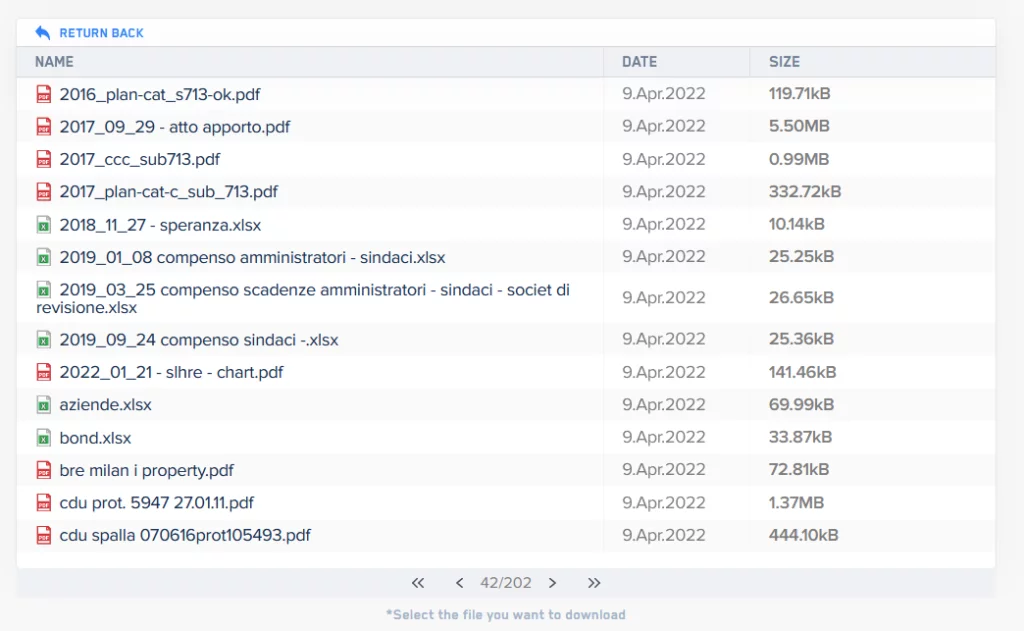Select the cdu spalla 070616prot105493.pdf row
The height and width of the screenshot is (631, 1024).
[185, 535]
